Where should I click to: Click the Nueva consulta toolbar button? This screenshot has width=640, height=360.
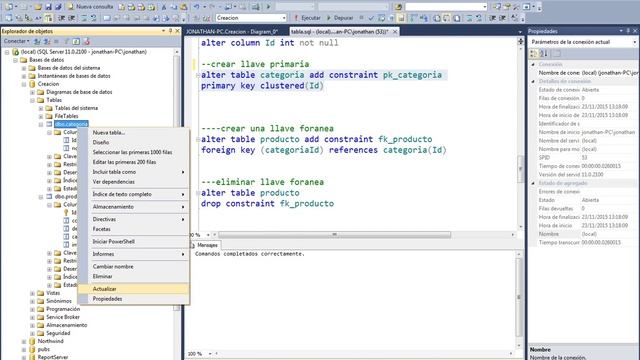(x=90, y=7)
